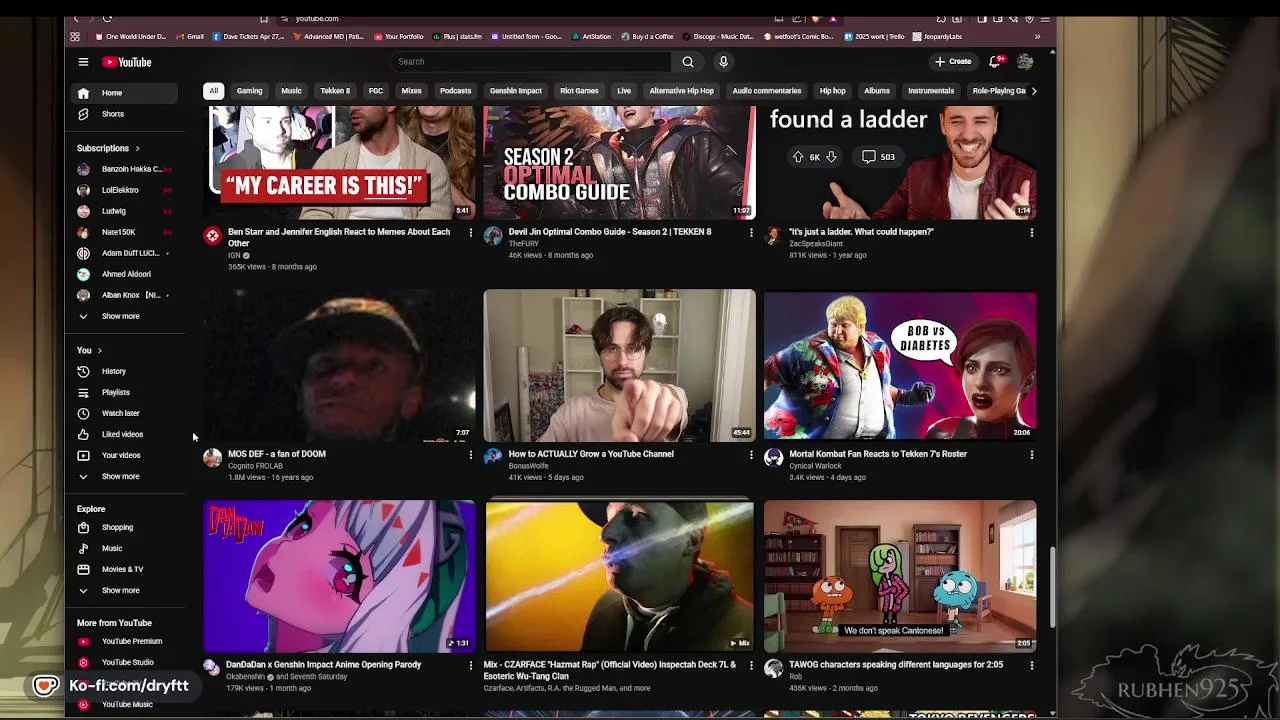Play the CZARFACE Hazmat Rap mix thumbnail
The image size is (1280, 720).
[620, 576]
